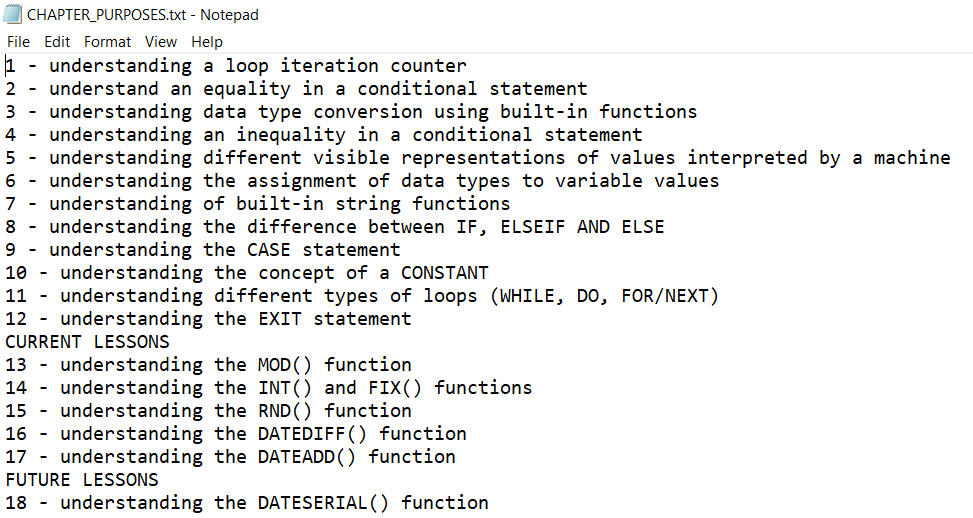Click the CHAPTER_PURPOSES.txt window title text
The height and width of the screenshot is (518, 973).
pos(142,15)
